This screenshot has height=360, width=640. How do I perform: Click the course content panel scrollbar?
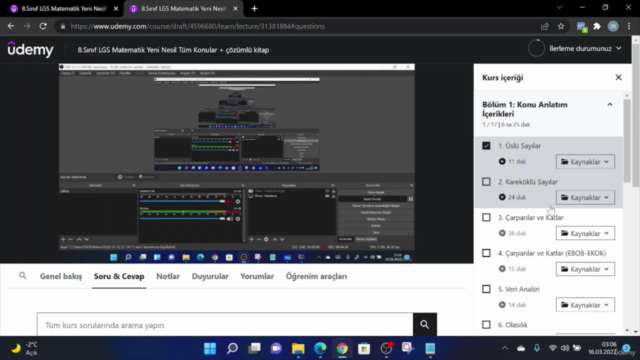[627, 141]
